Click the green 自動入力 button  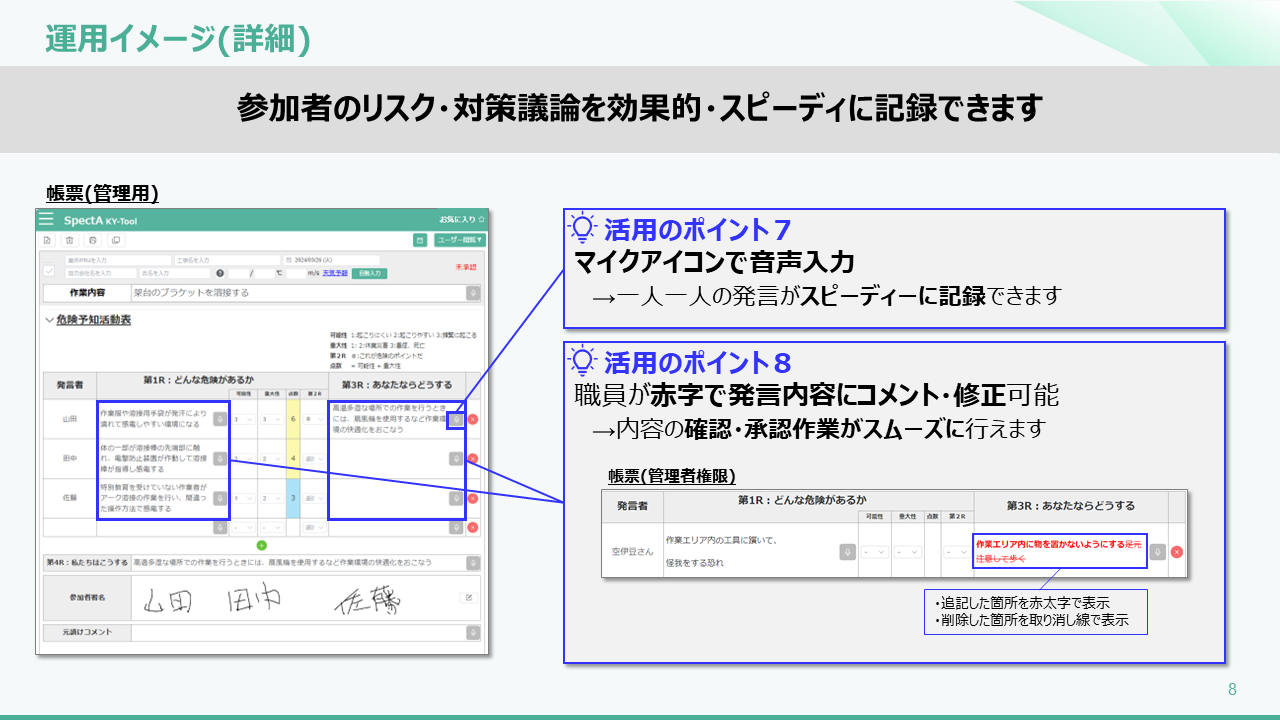pyautogui.click(x=369, y=273)
